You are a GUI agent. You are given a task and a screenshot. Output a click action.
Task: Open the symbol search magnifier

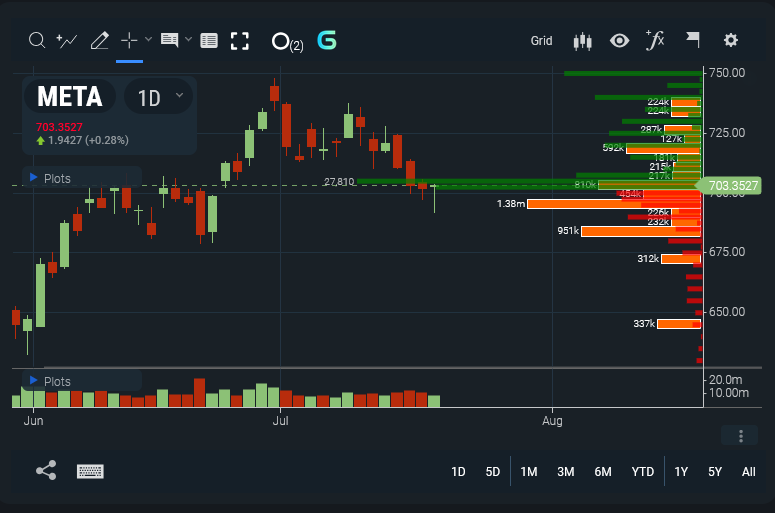[x=37, y=41]
